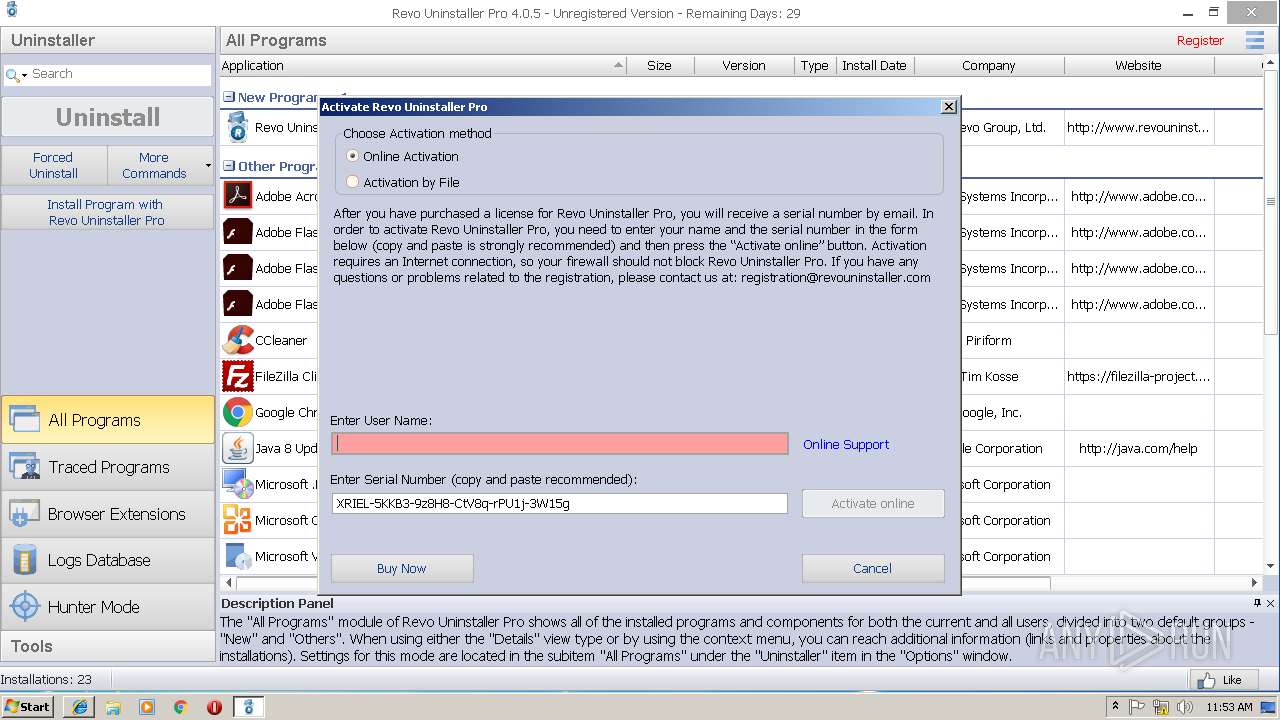Click the FileZilla Client program icon
This screenshot has width=1280, height=720.
238,376
